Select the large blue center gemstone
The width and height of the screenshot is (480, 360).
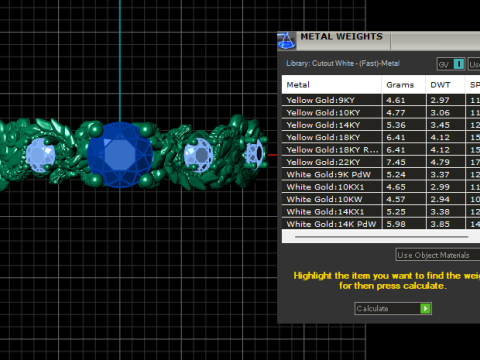click(120, 155)
